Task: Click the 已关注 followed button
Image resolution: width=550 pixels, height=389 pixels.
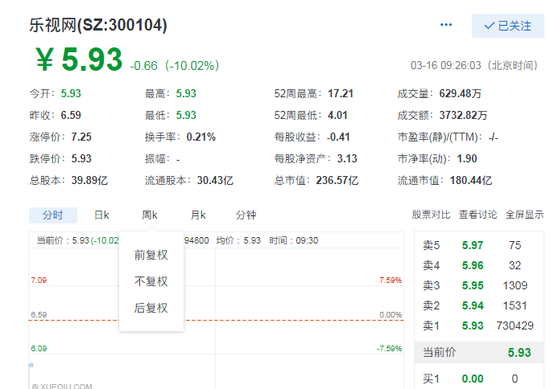Action: 508,26
